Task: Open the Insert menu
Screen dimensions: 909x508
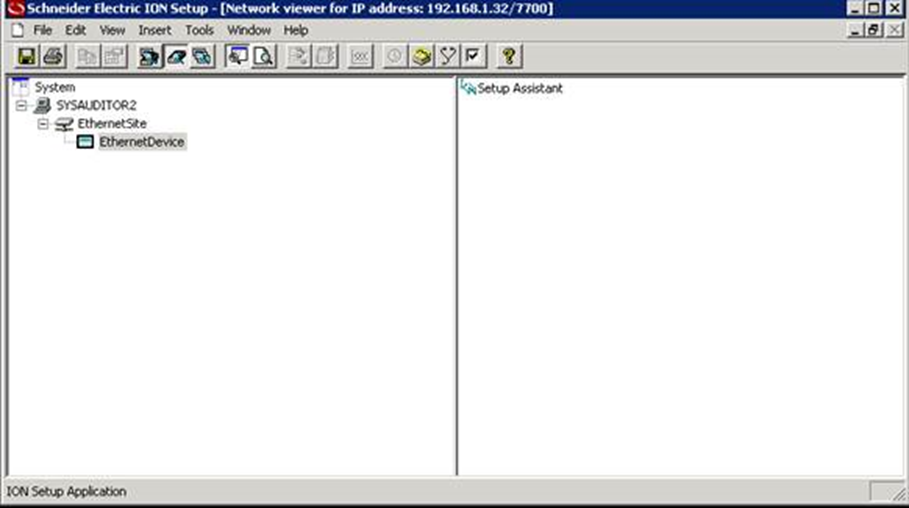Action: [x=155, y=30]
